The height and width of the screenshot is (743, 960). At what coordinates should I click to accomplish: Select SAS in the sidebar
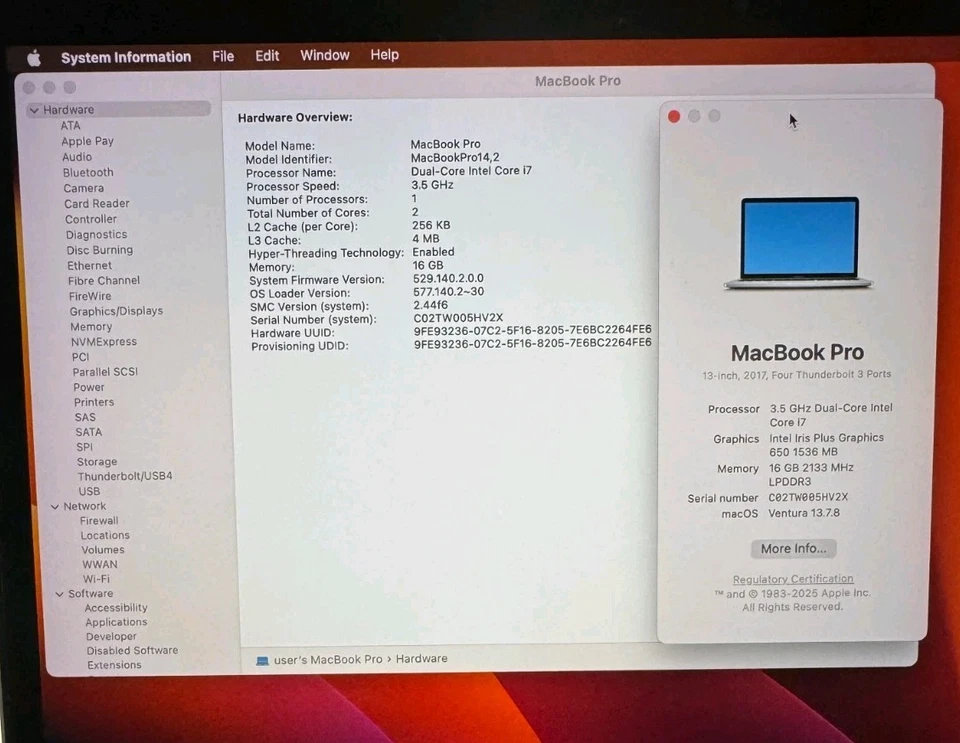85,417
